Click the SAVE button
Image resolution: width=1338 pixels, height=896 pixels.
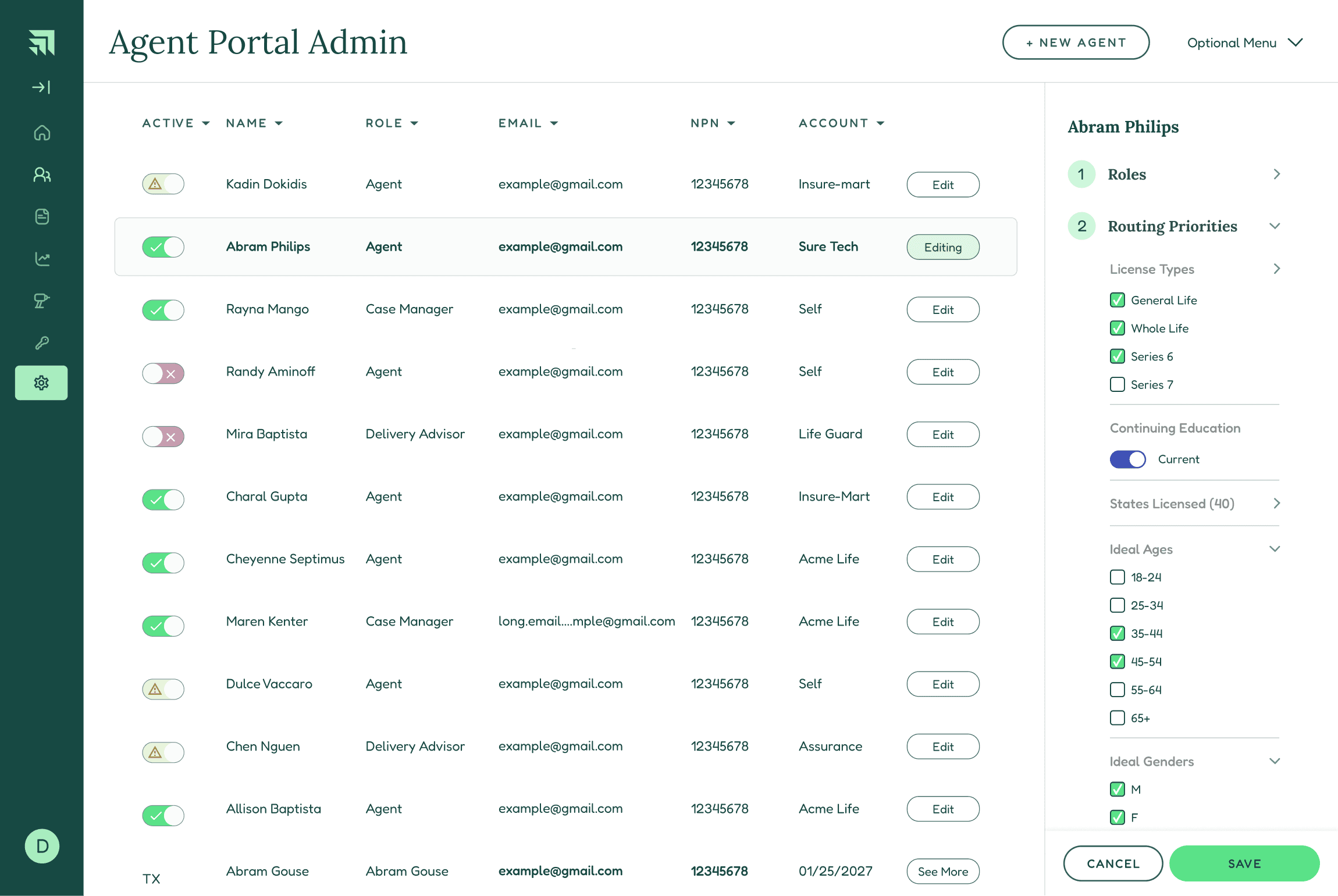tap(1244, 863)
